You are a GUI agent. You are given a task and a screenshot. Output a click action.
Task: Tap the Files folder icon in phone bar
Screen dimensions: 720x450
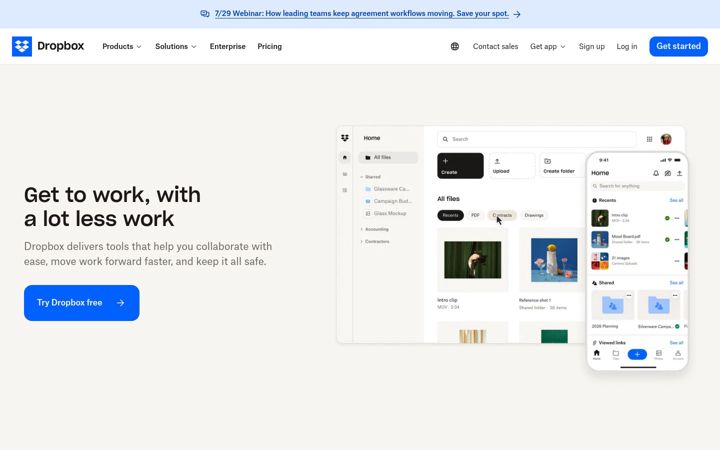click(616, 354)
